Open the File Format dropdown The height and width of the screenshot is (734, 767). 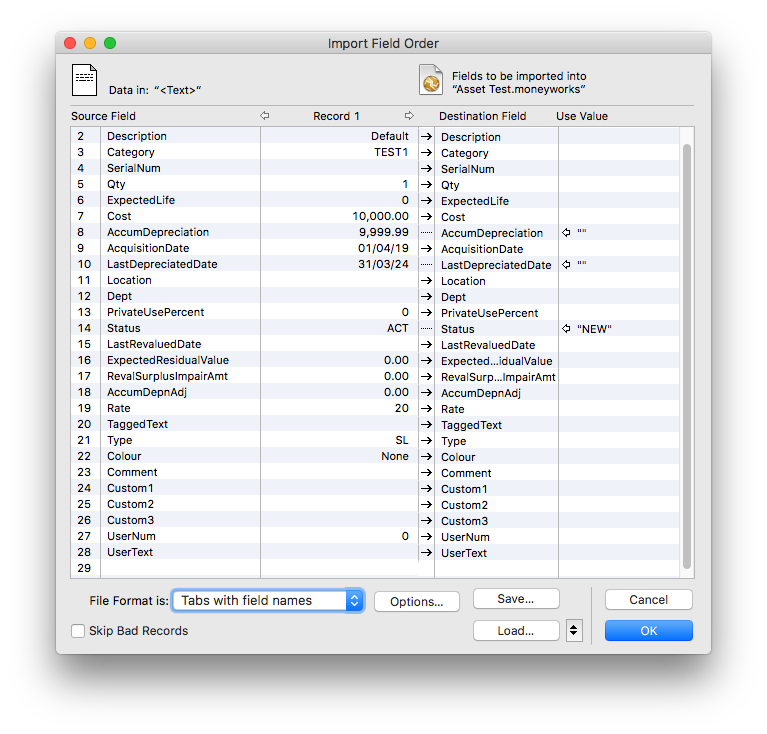pos(268,601)
